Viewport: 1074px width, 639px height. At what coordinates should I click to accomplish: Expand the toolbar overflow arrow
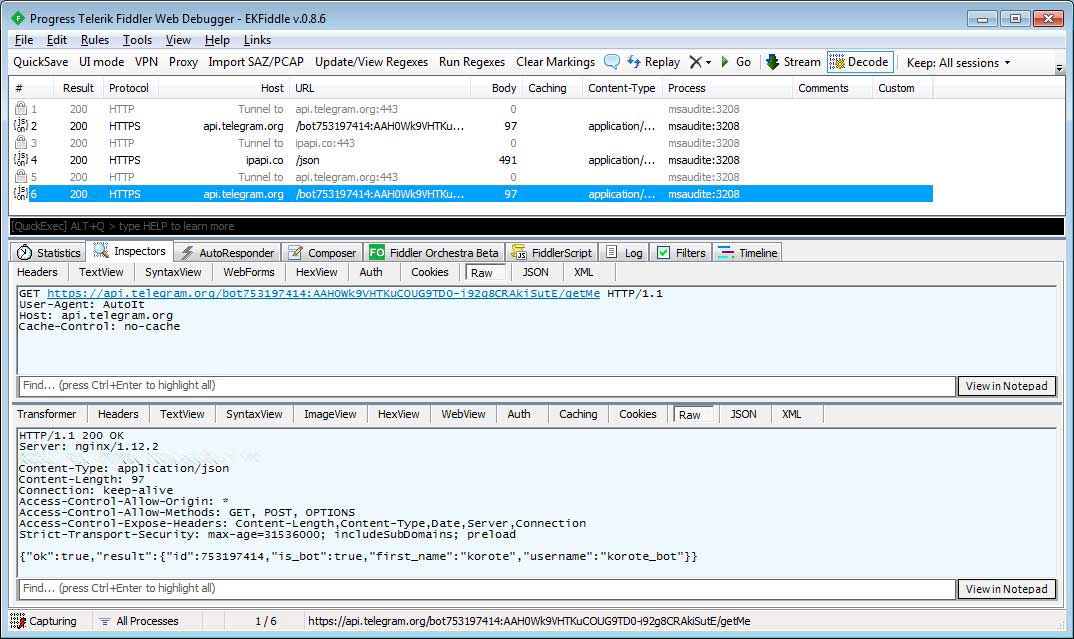(1059, 68)
